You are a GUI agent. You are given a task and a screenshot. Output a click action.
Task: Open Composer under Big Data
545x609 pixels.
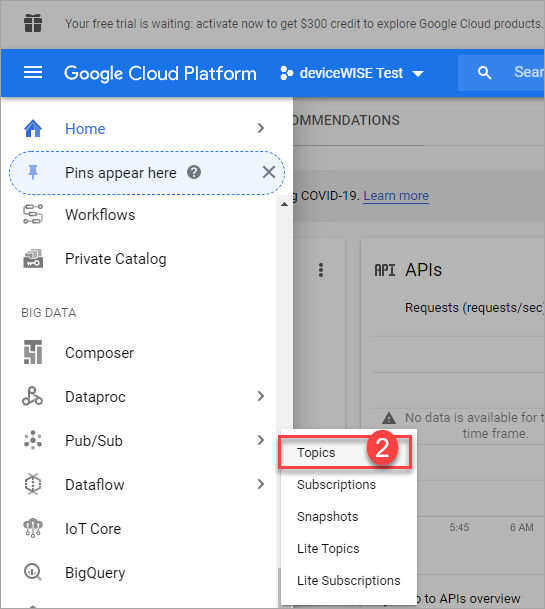point(99,353)
